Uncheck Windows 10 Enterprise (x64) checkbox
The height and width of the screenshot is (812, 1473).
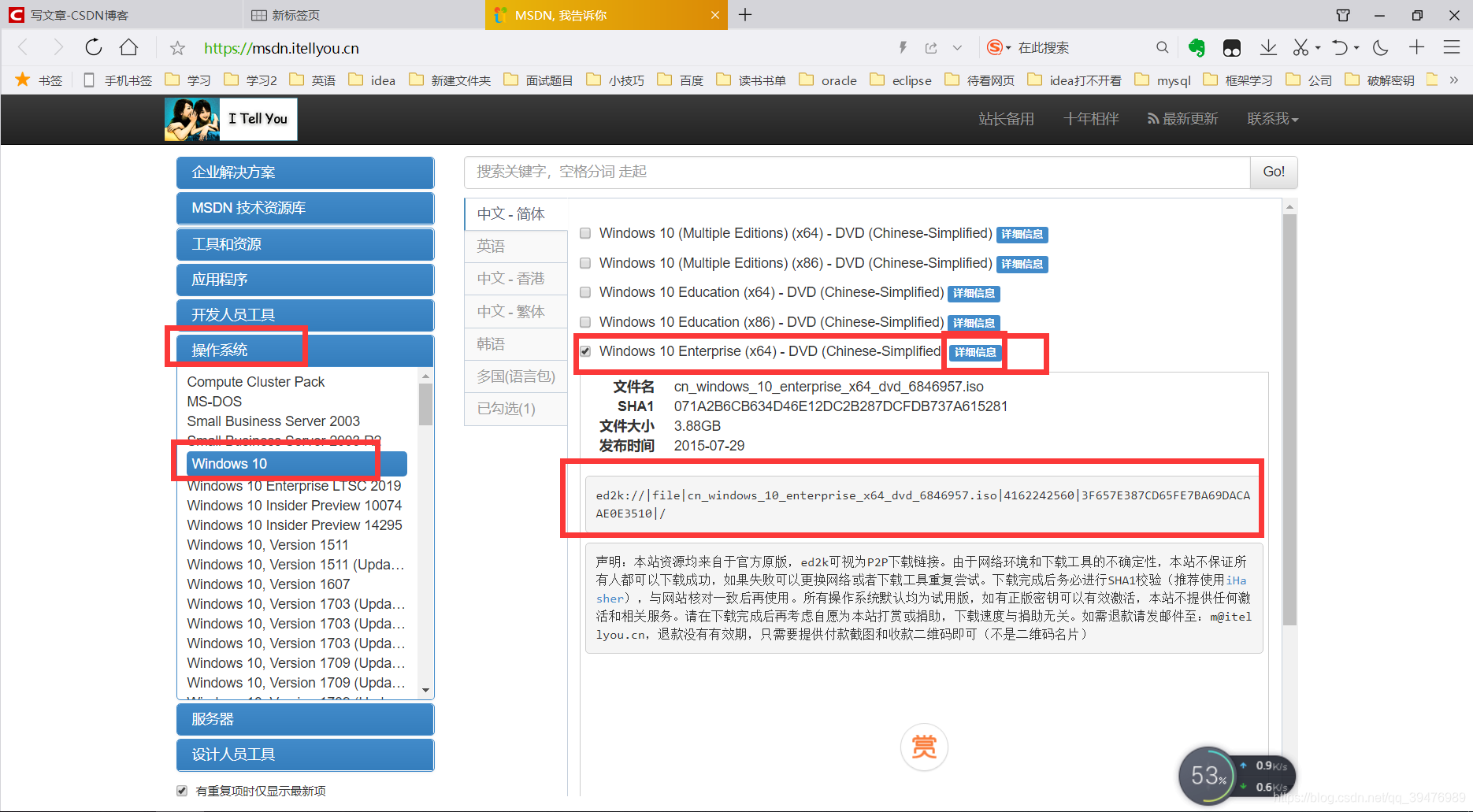click(x=585, y=351)
